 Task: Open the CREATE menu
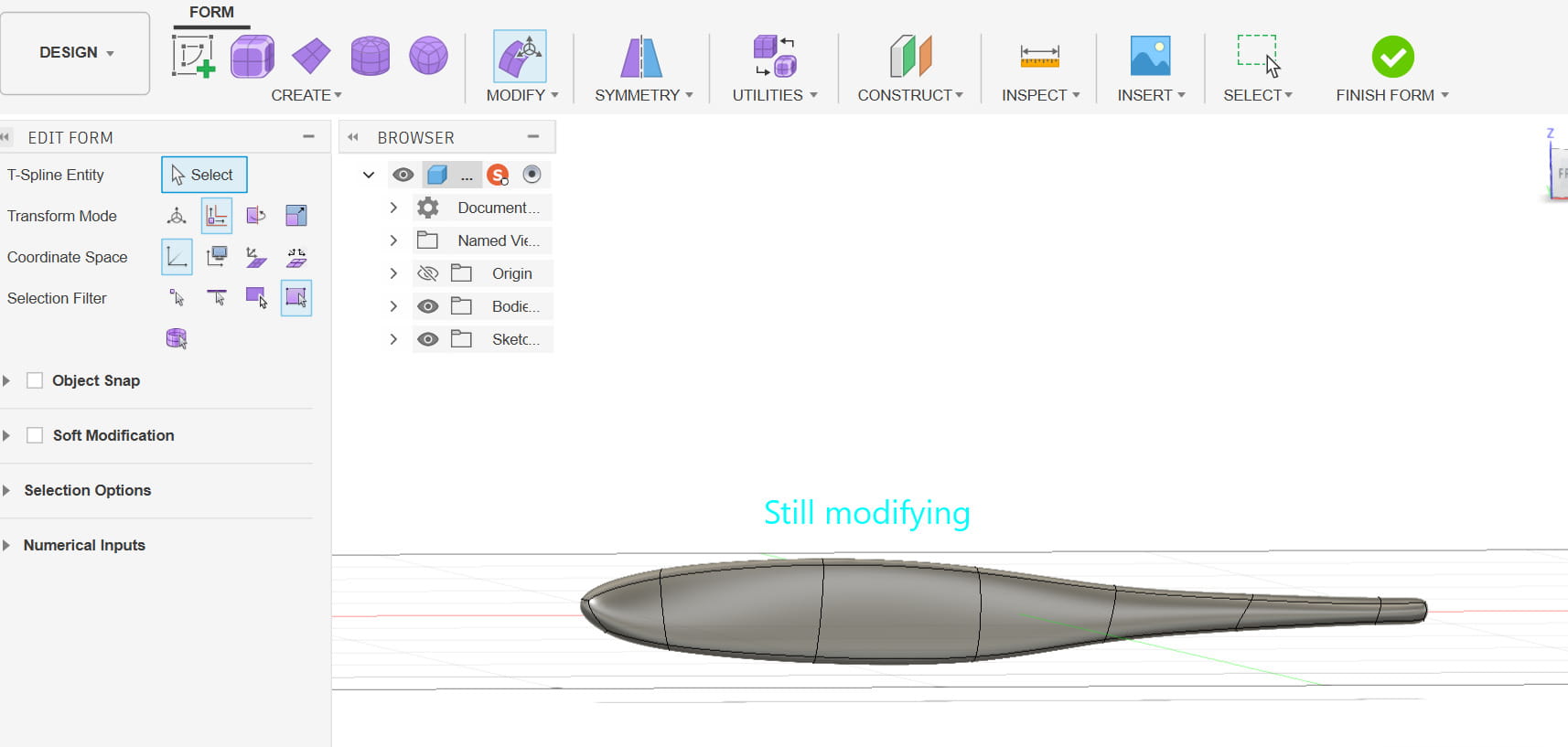(x=306, y=95)
